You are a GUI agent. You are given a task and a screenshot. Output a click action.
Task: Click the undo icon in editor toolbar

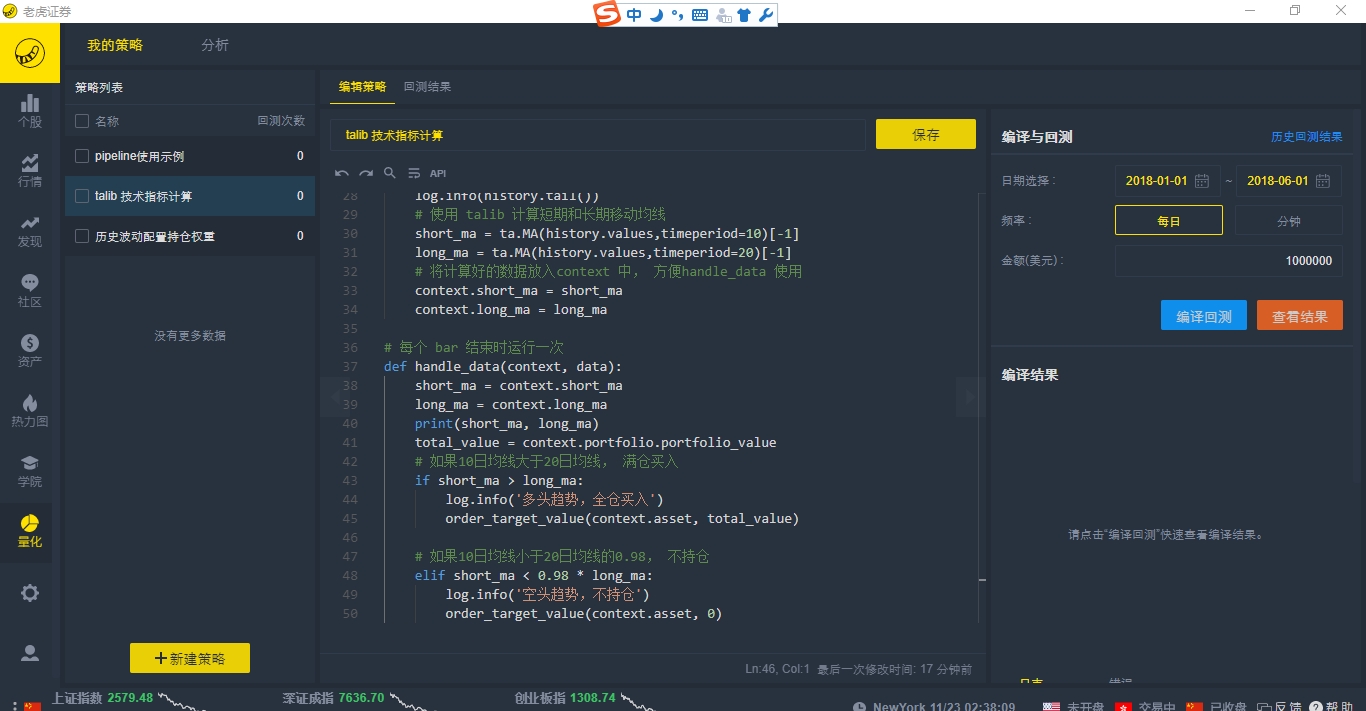342,173
